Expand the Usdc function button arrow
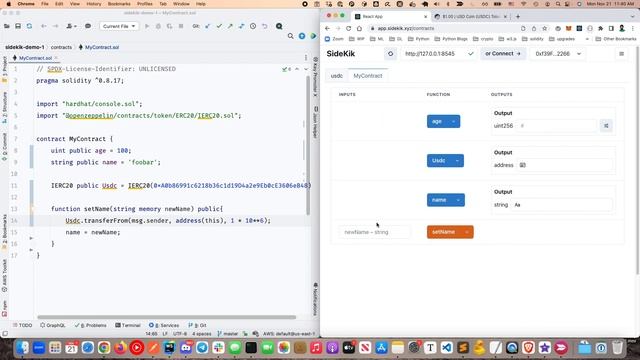 tap(457, 161)
